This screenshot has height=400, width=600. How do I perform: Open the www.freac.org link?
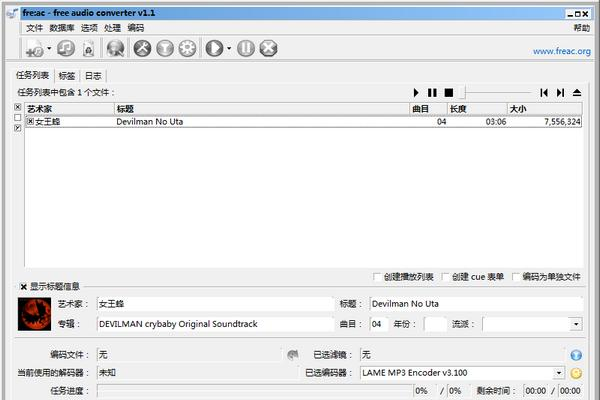coord(561,51)
